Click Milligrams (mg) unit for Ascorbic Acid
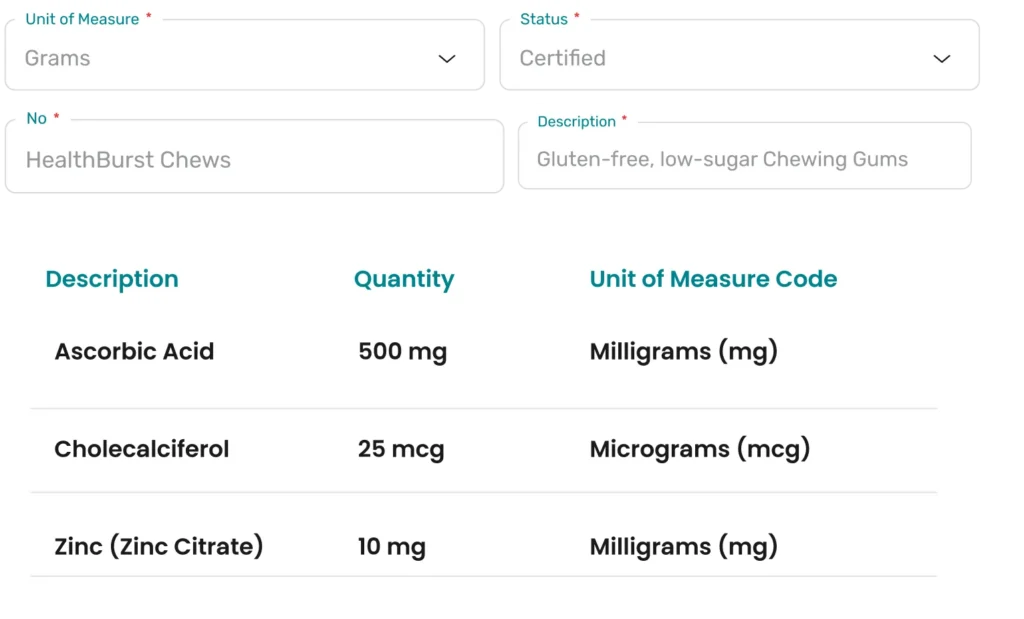 coord(683,351)
